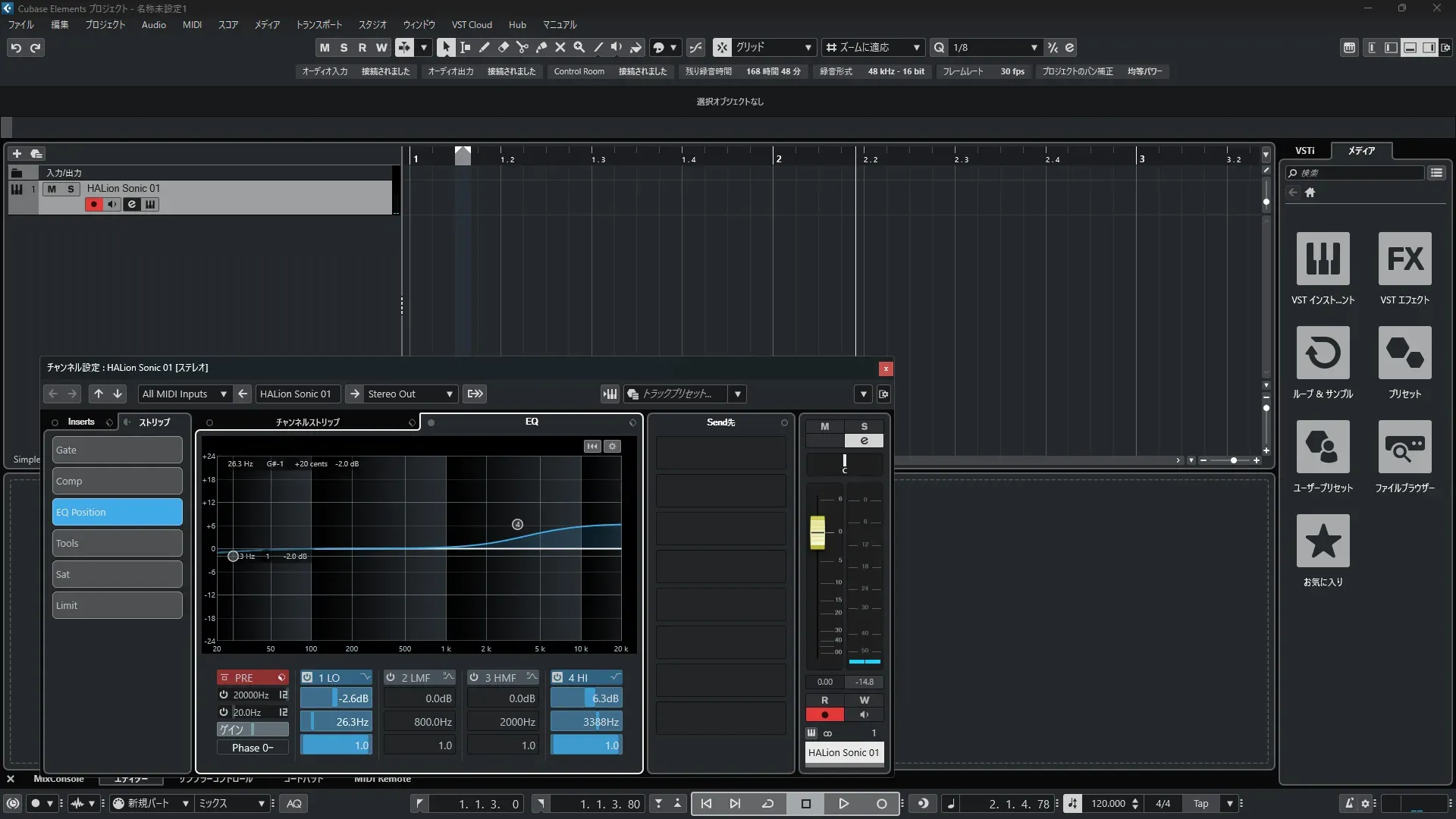Select the Eraser tool
1456x819 pixels.
click(503, 47)
